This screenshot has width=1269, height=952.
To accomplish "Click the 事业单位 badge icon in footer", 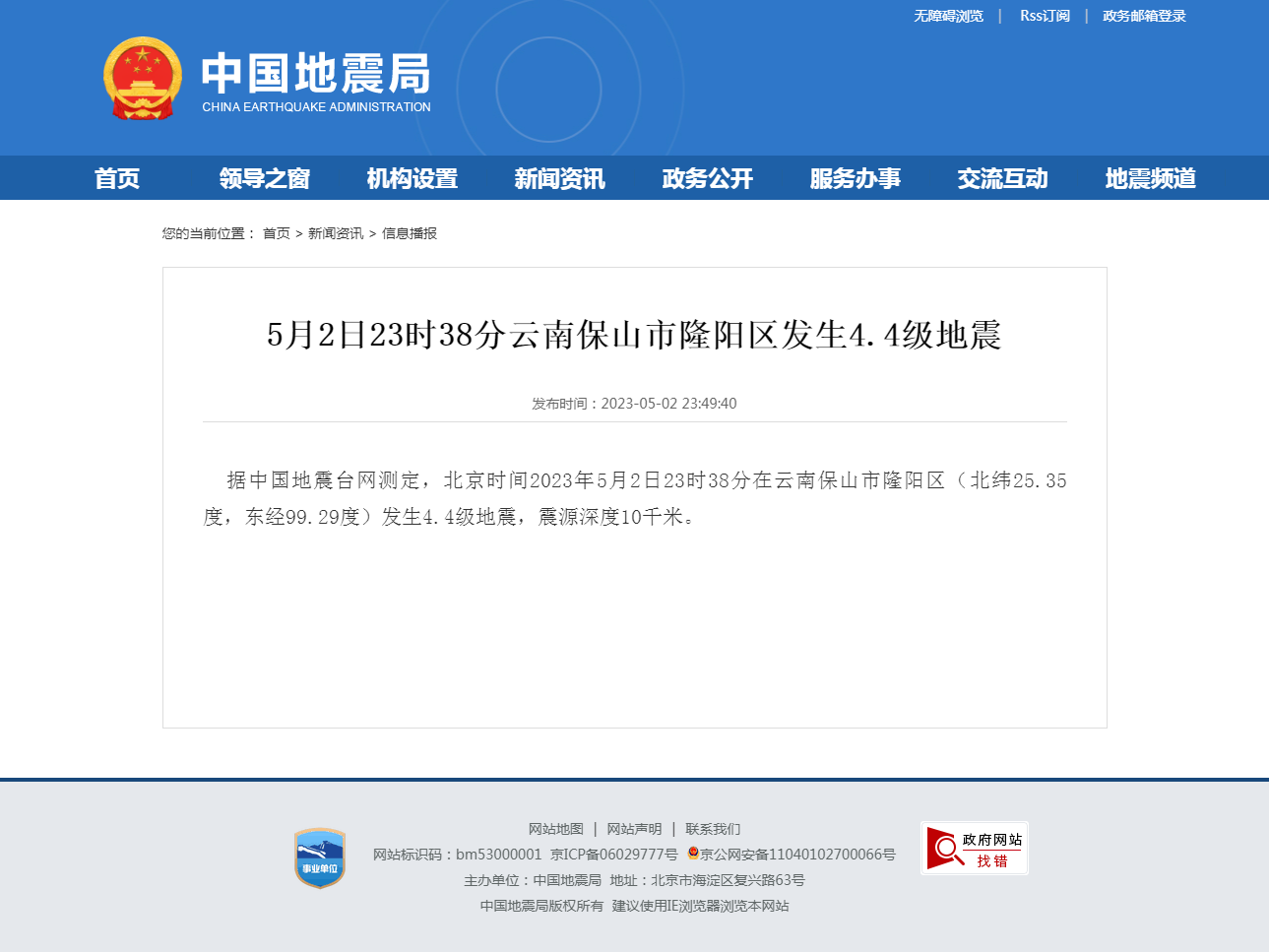I will point(320,858).
